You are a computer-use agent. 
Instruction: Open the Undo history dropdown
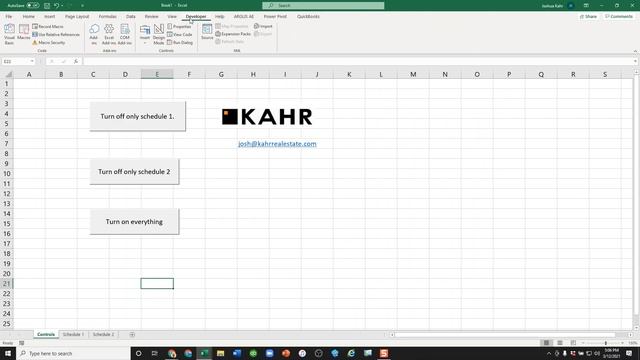62,5
